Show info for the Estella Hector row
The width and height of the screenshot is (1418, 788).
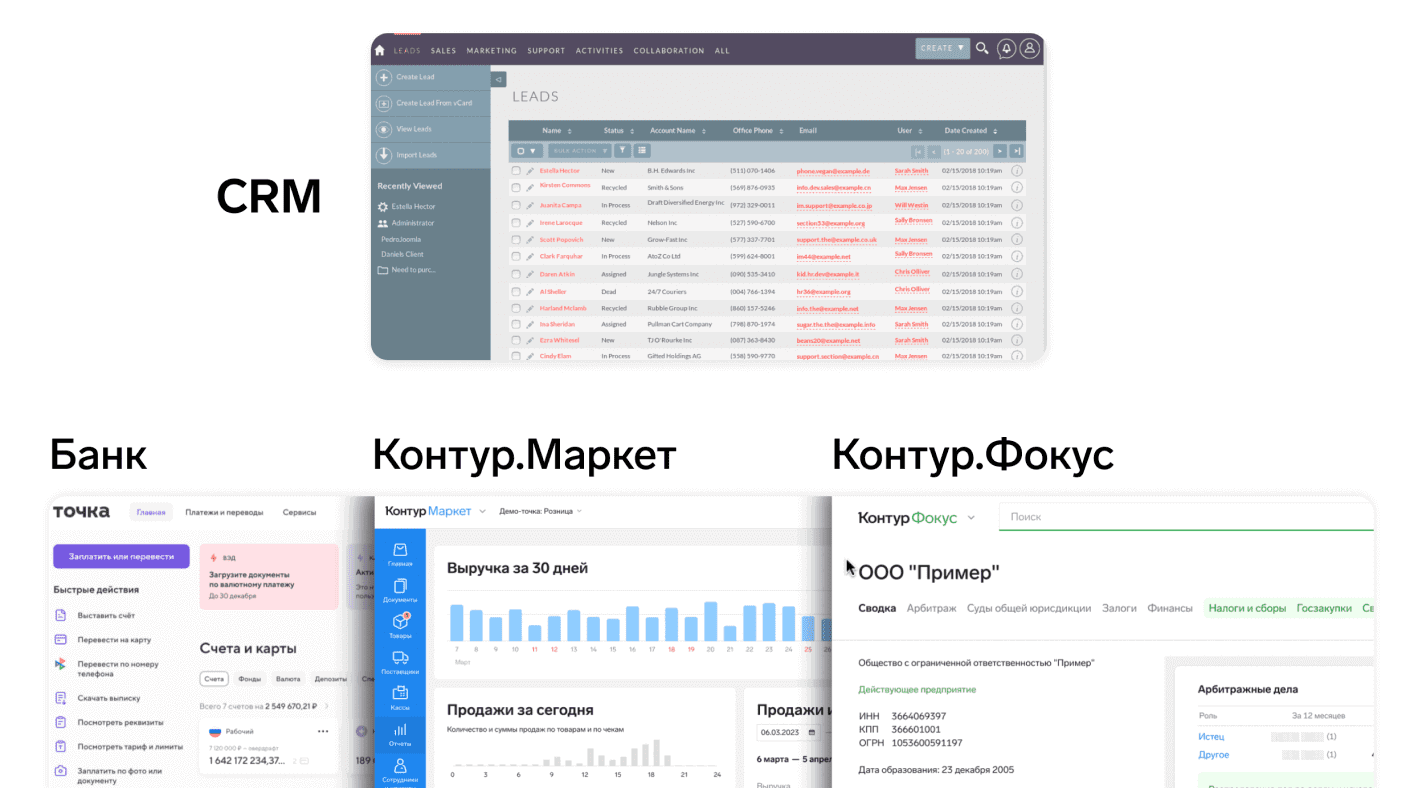click(x=1017, y=171)
